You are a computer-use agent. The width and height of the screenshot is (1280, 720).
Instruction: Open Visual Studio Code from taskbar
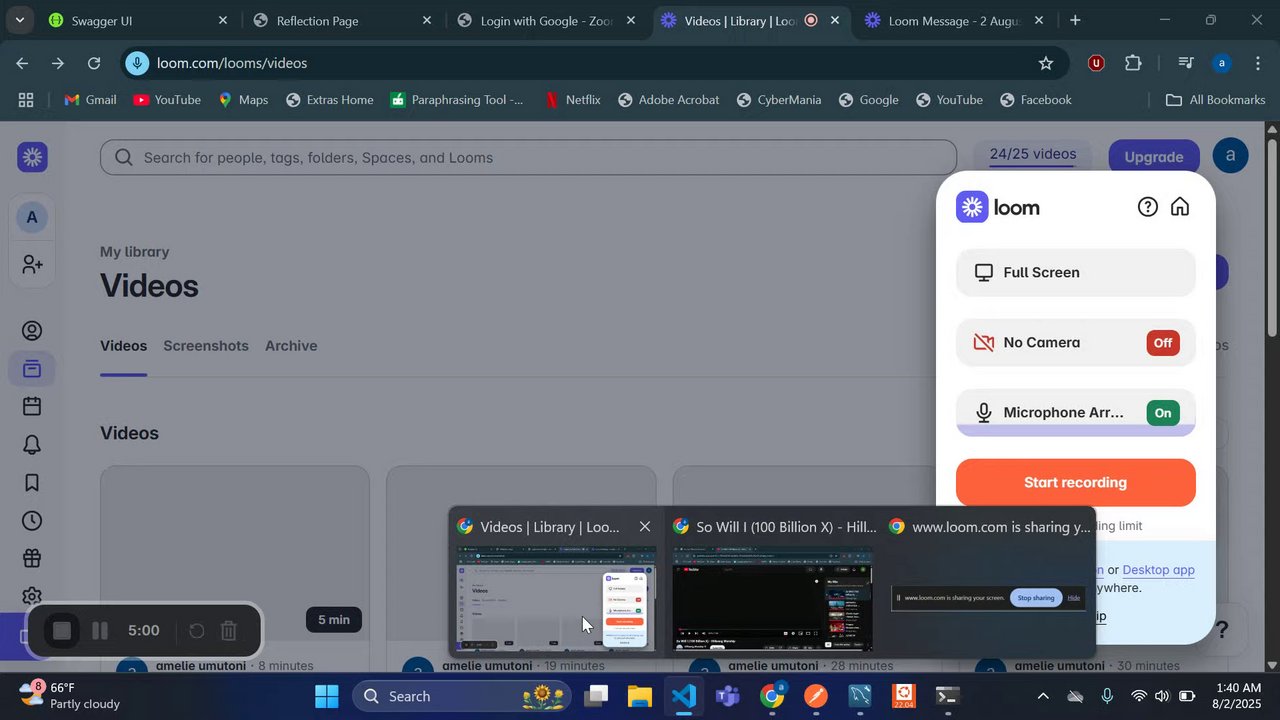pos(684,696)
